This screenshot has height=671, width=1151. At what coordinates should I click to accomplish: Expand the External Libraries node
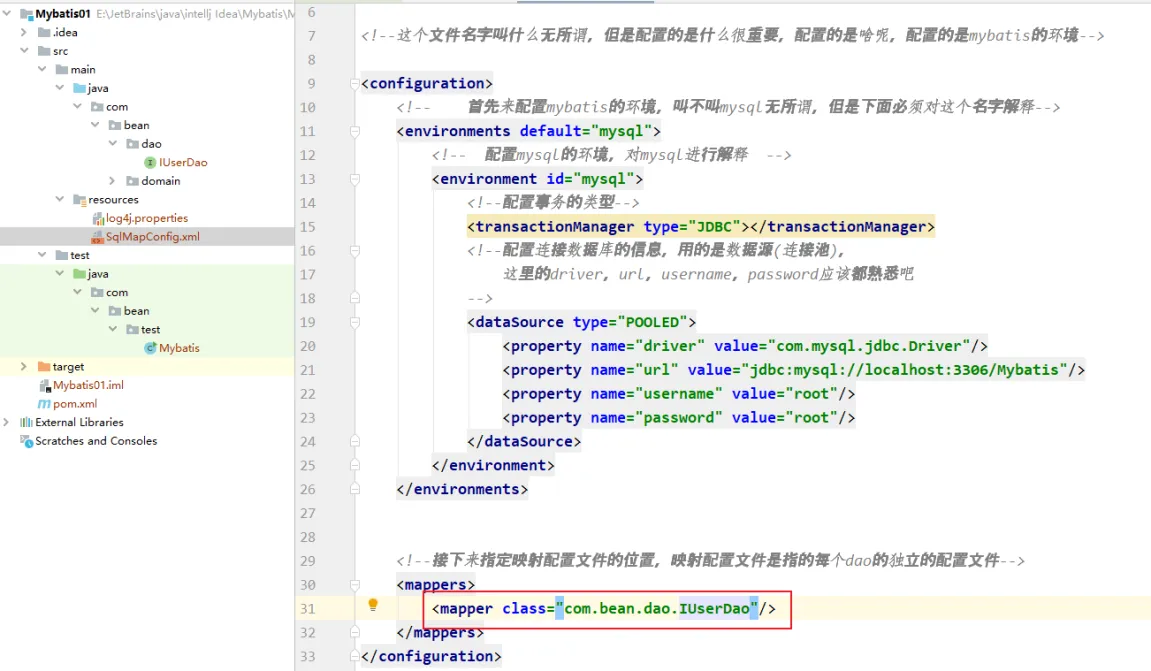click(7, 422)
